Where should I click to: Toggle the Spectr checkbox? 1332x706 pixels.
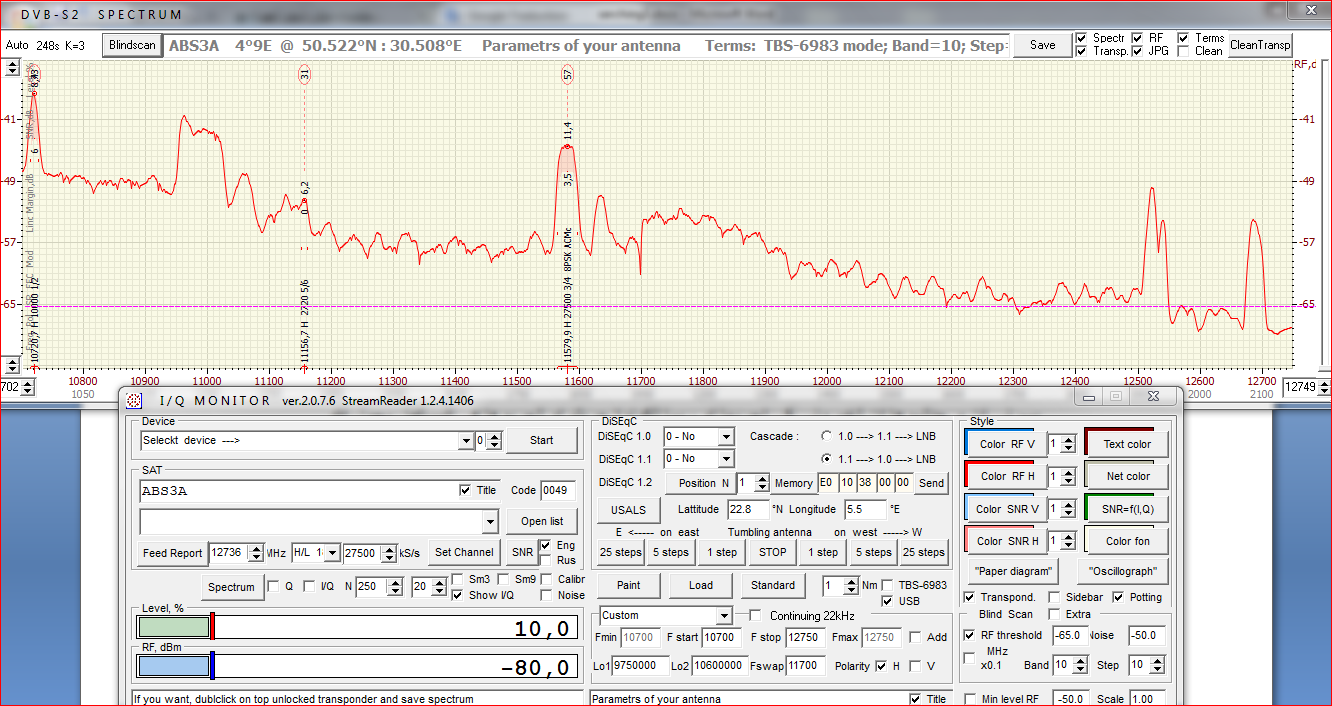pos(1081,38)
